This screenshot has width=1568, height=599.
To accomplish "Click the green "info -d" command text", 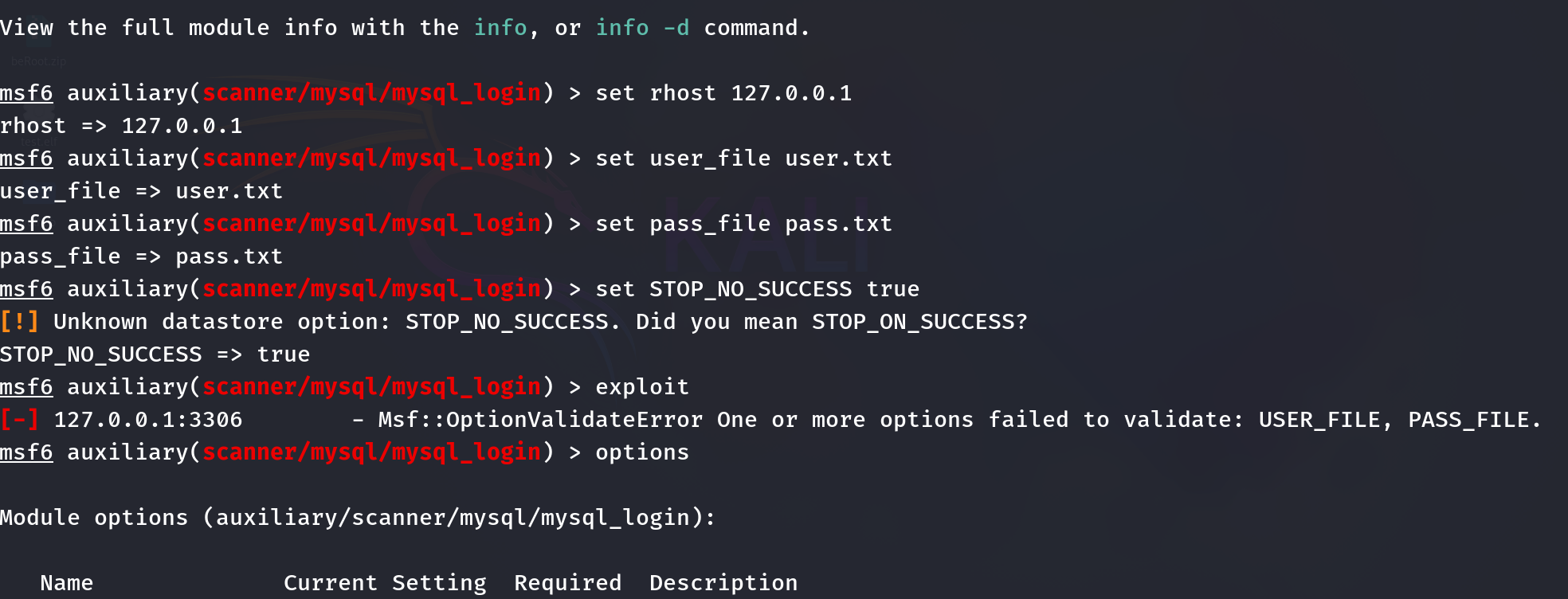I will click(x=642, y=28).
